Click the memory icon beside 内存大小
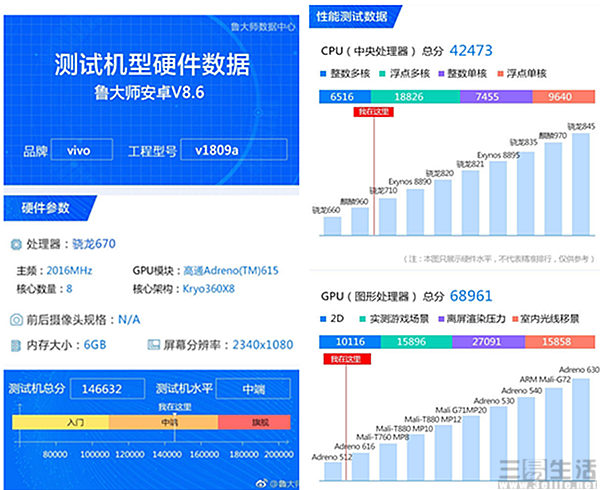 [x=16, y=345]
